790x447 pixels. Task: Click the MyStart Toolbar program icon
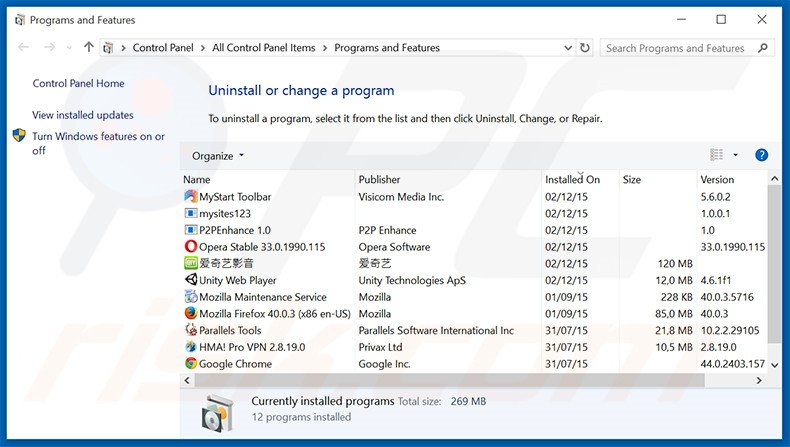tap(190, 196)
